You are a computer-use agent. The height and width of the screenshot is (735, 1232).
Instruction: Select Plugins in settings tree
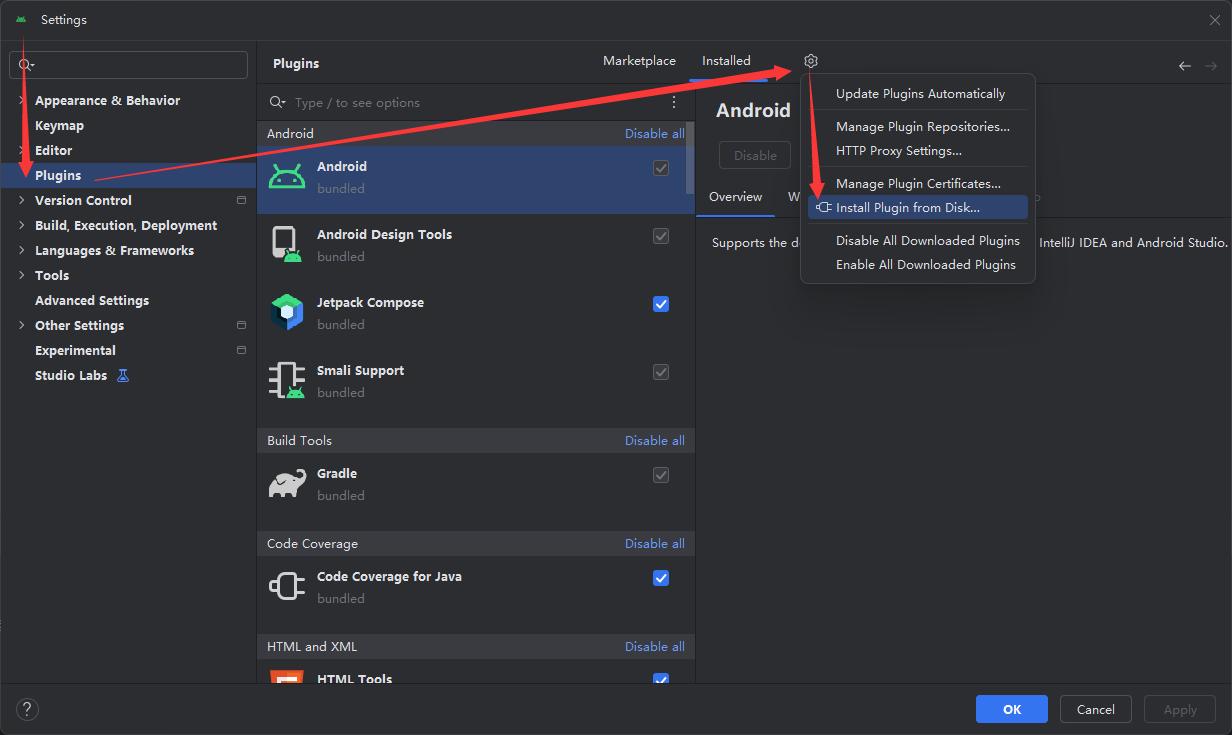(58, 175)
